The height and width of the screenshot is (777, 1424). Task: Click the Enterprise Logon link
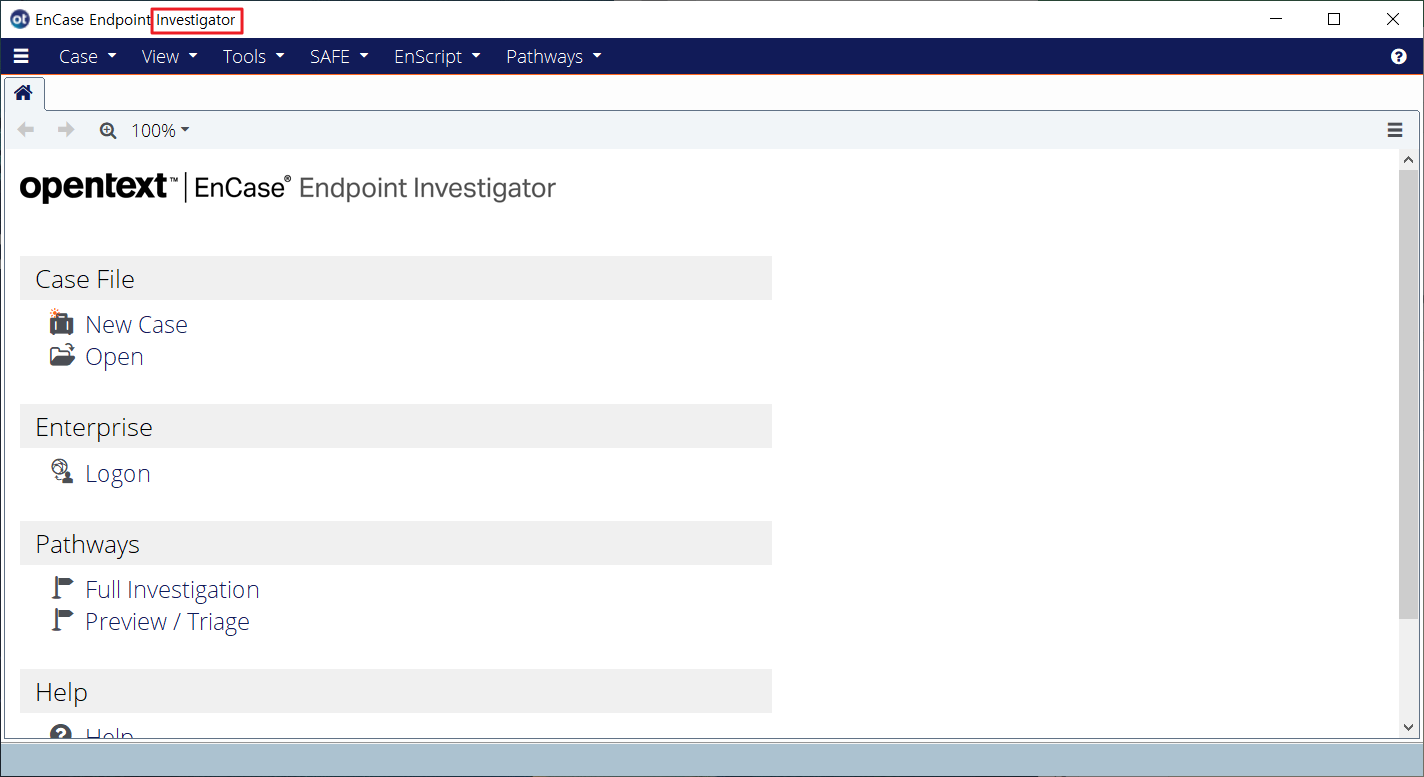point(118,474)
